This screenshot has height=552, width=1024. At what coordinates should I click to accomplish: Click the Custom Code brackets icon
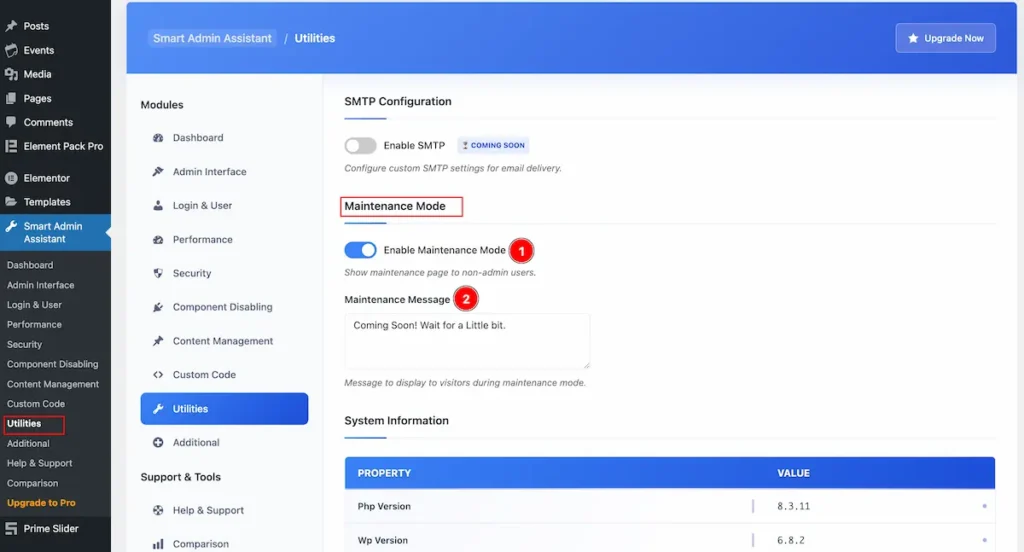pyautogui.click(x=158, y=375)
